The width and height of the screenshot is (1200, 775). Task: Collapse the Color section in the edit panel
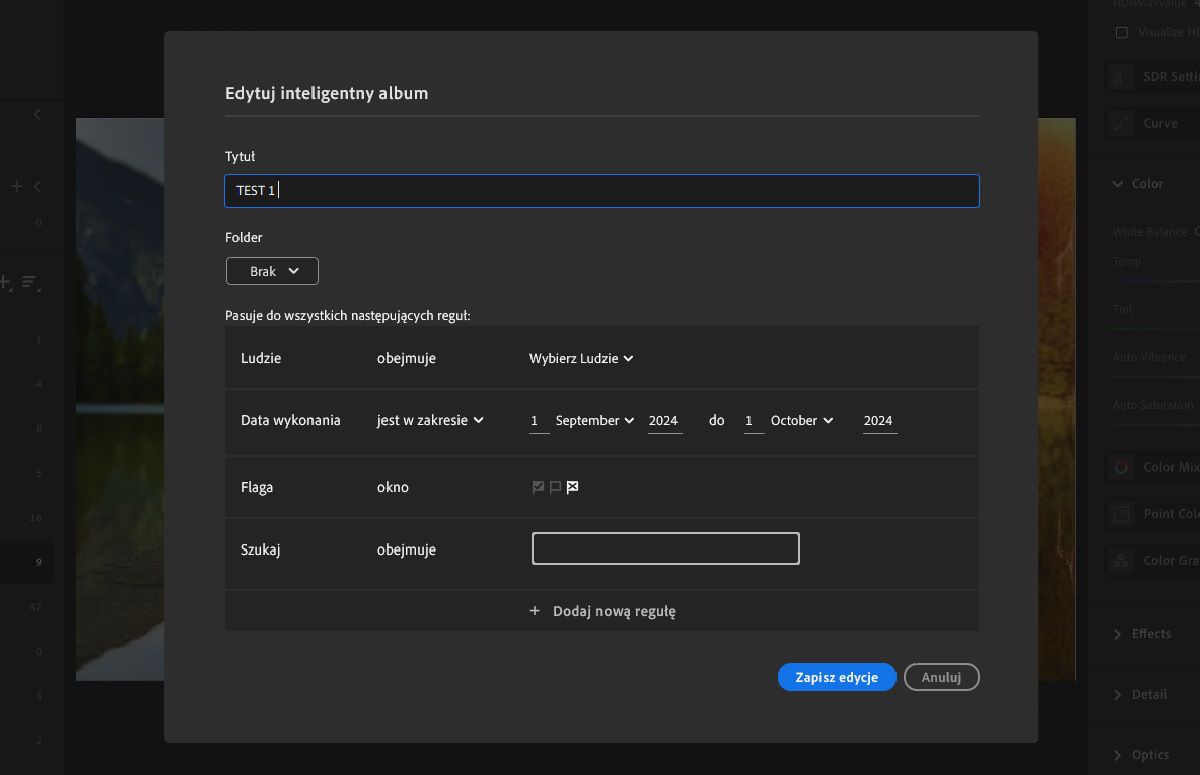[1117, 184]
